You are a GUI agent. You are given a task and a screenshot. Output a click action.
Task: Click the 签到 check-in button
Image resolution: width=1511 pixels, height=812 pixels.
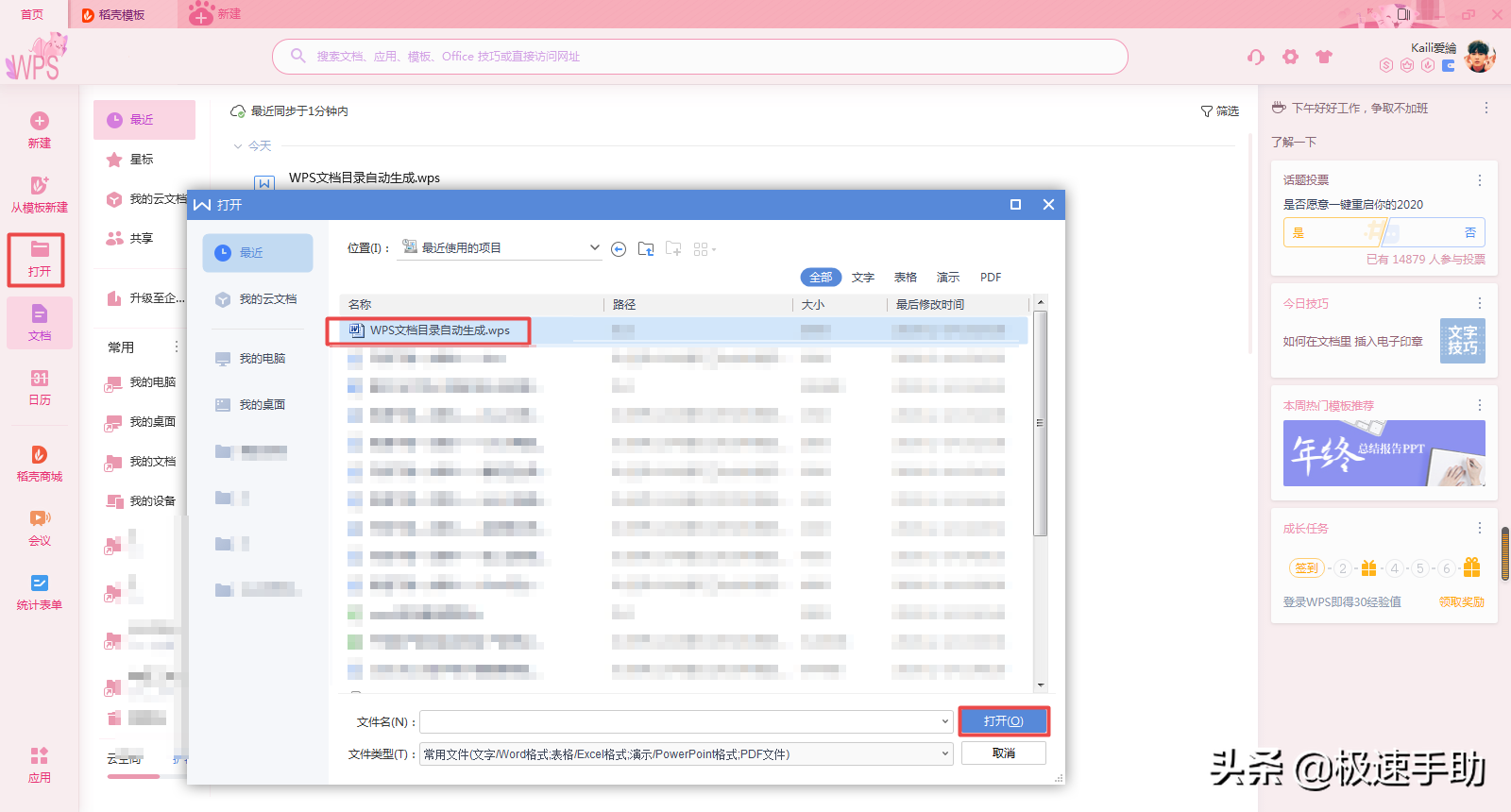pyautogui.click(x=1307, y=568)
